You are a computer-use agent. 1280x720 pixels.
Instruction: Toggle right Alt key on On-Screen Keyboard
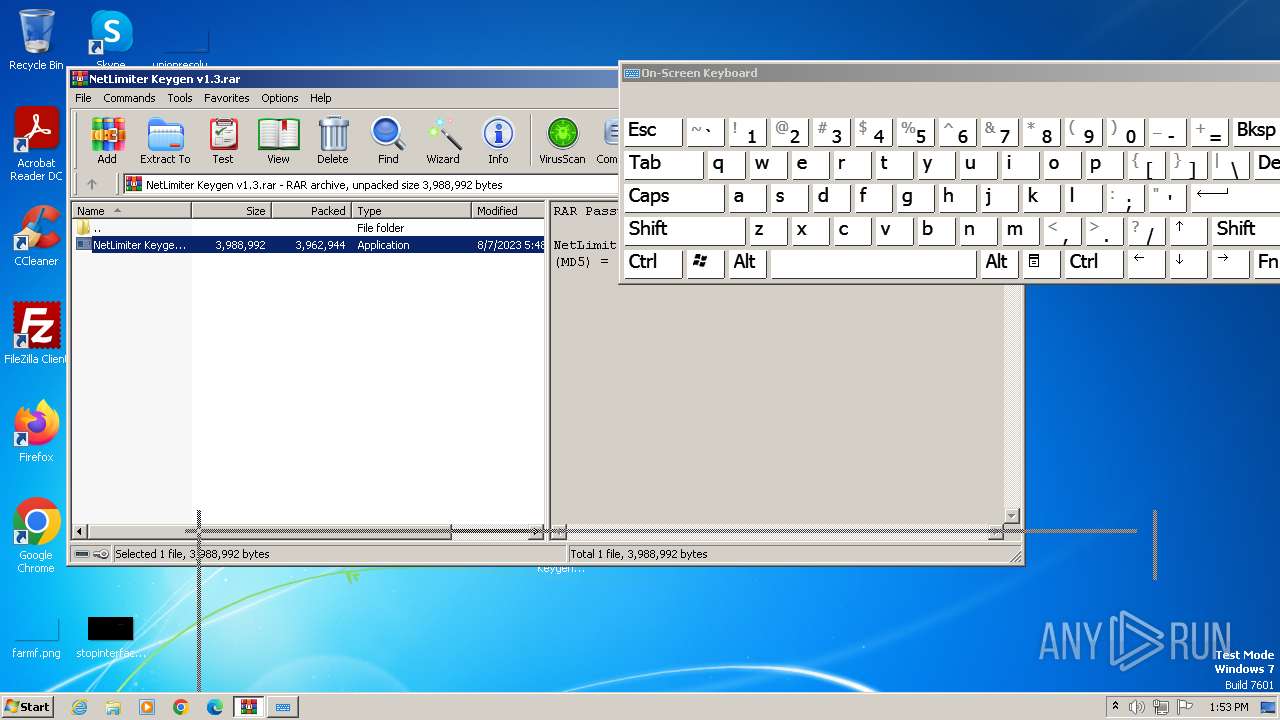(1000, 263)
